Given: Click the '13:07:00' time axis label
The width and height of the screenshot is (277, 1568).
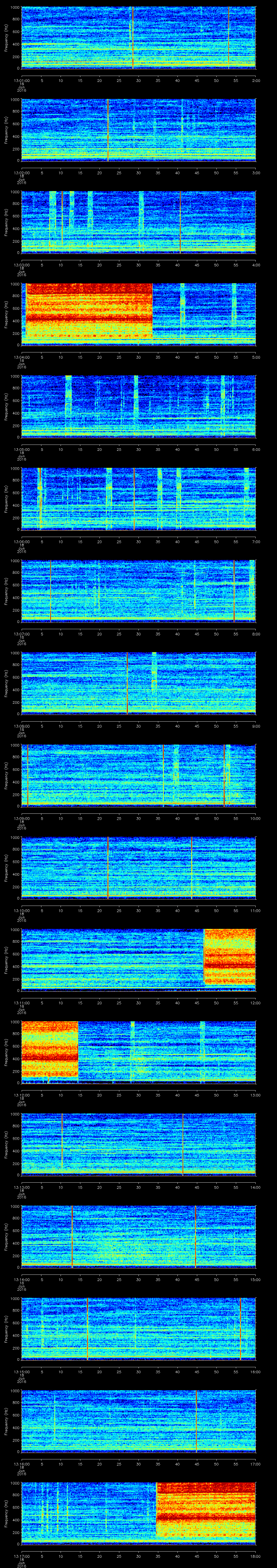Looking at the screenshot, I should (x=21, y=634).
